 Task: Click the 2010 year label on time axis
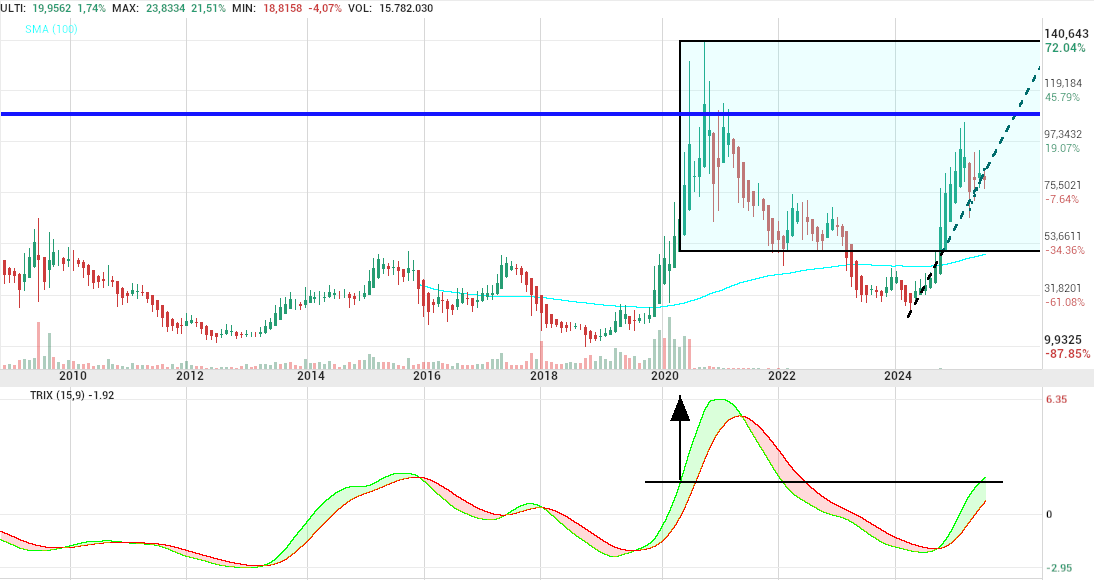pyautogui.click(x=73, y=375)
